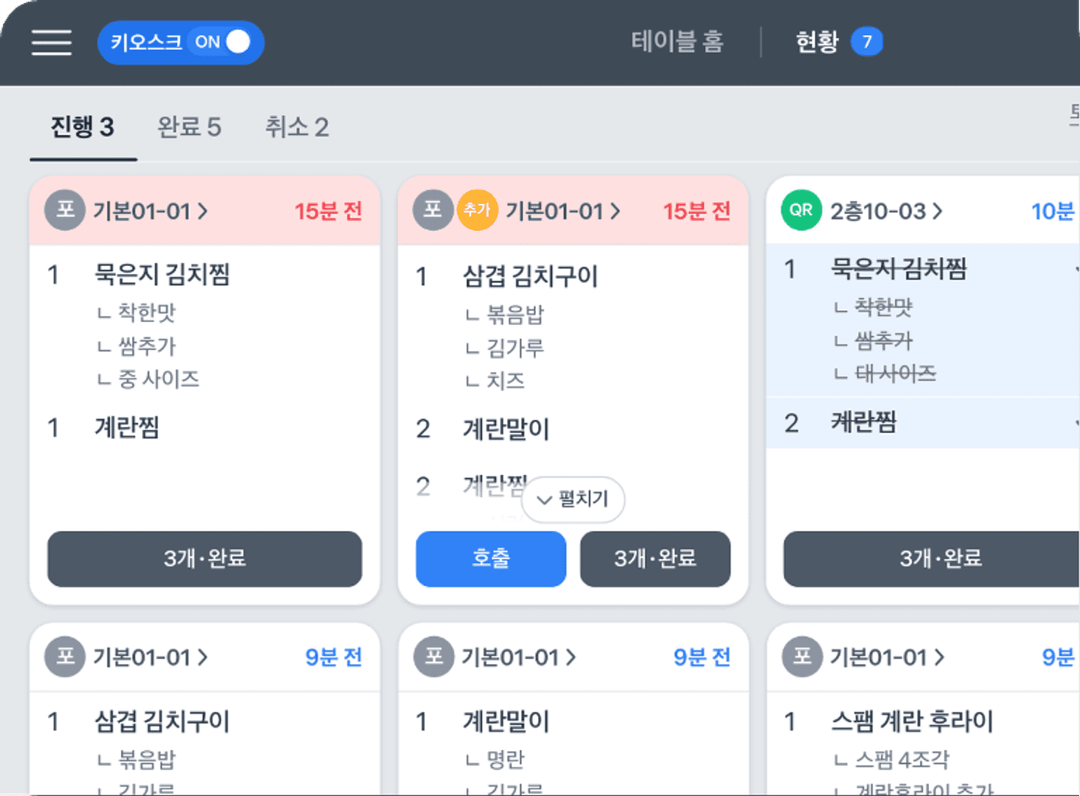Select the 진행 3 tab
The width and height of the screenshot is (1080, 796).
pos(83,127)
